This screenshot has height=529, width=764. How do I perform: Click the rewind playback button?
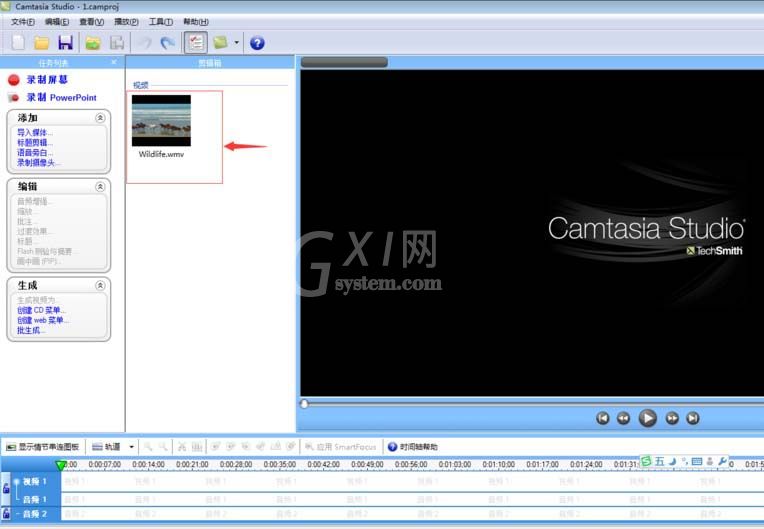623,418
